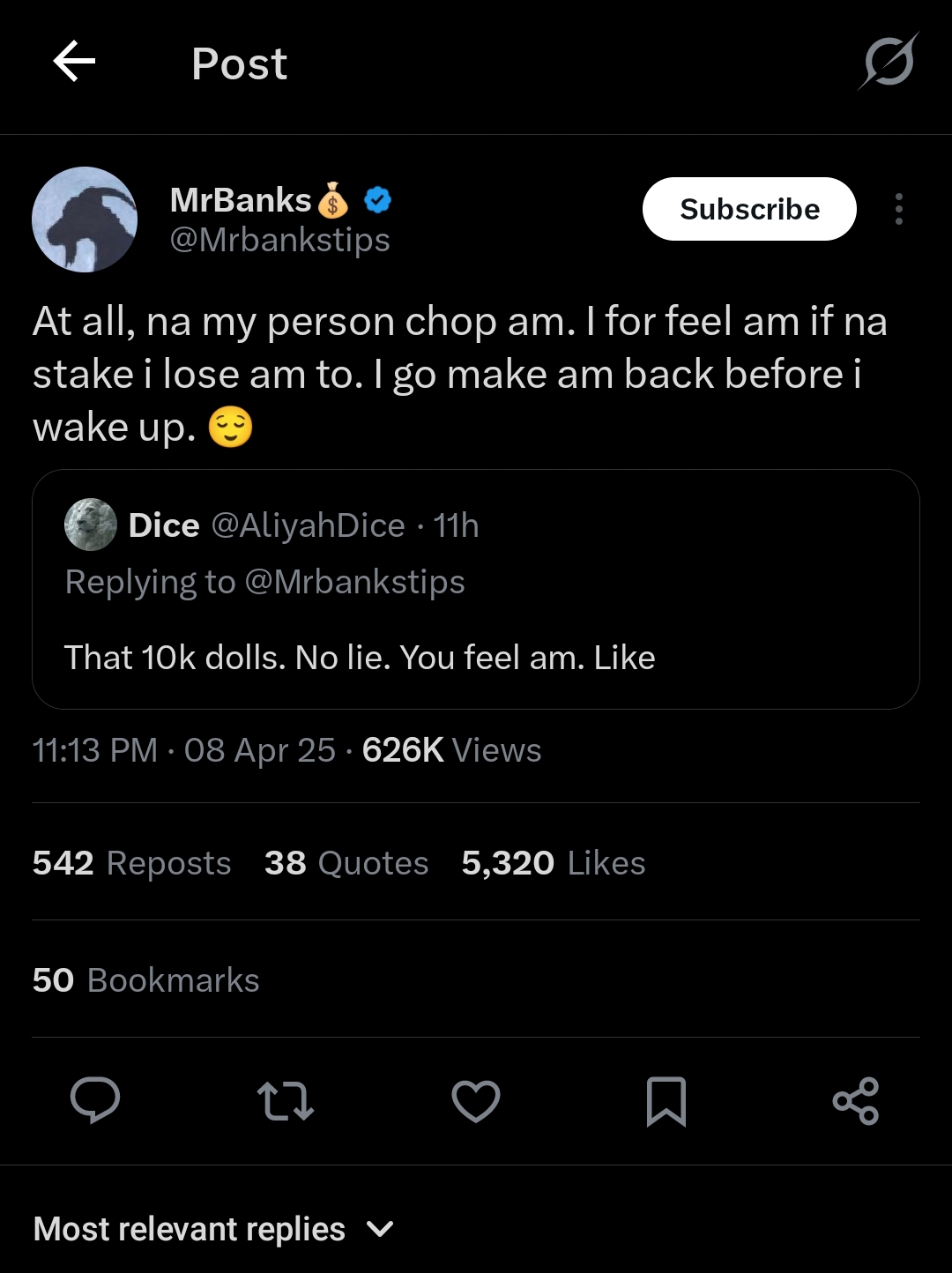Tap Dice's small avatar in quote
The width and height of the screenshot is (952, 1273).
(91, 525)
